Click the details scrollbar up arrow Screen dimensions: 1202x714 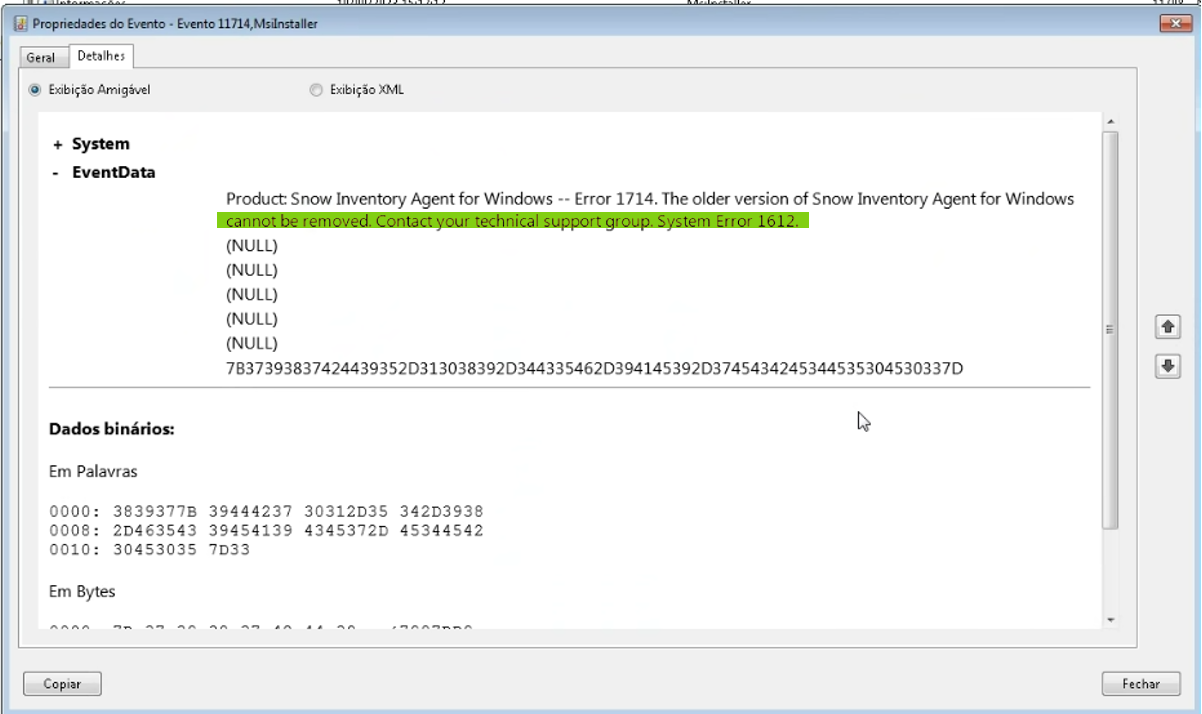click(1110, 122)
